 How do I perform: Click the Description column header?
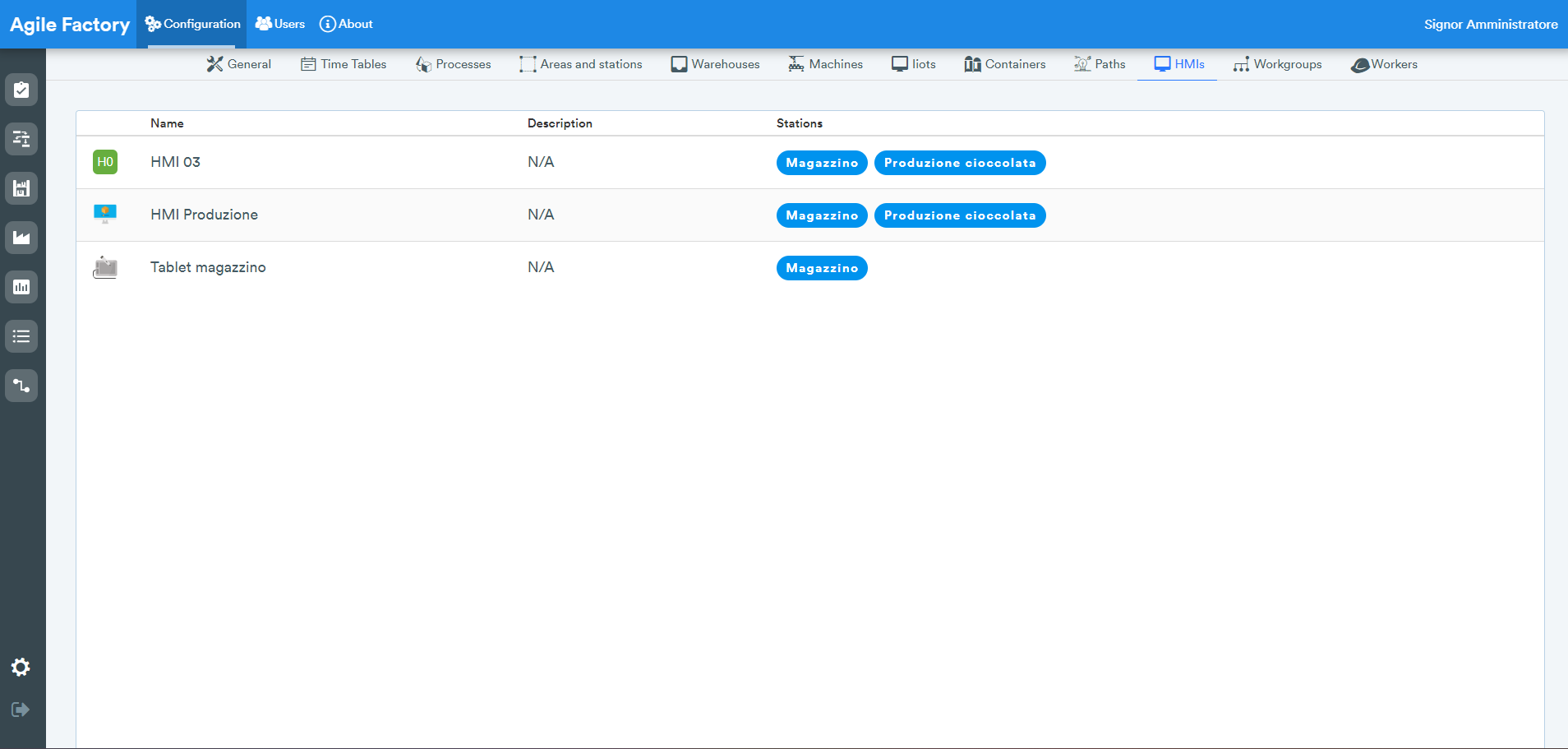click(560, 123)
